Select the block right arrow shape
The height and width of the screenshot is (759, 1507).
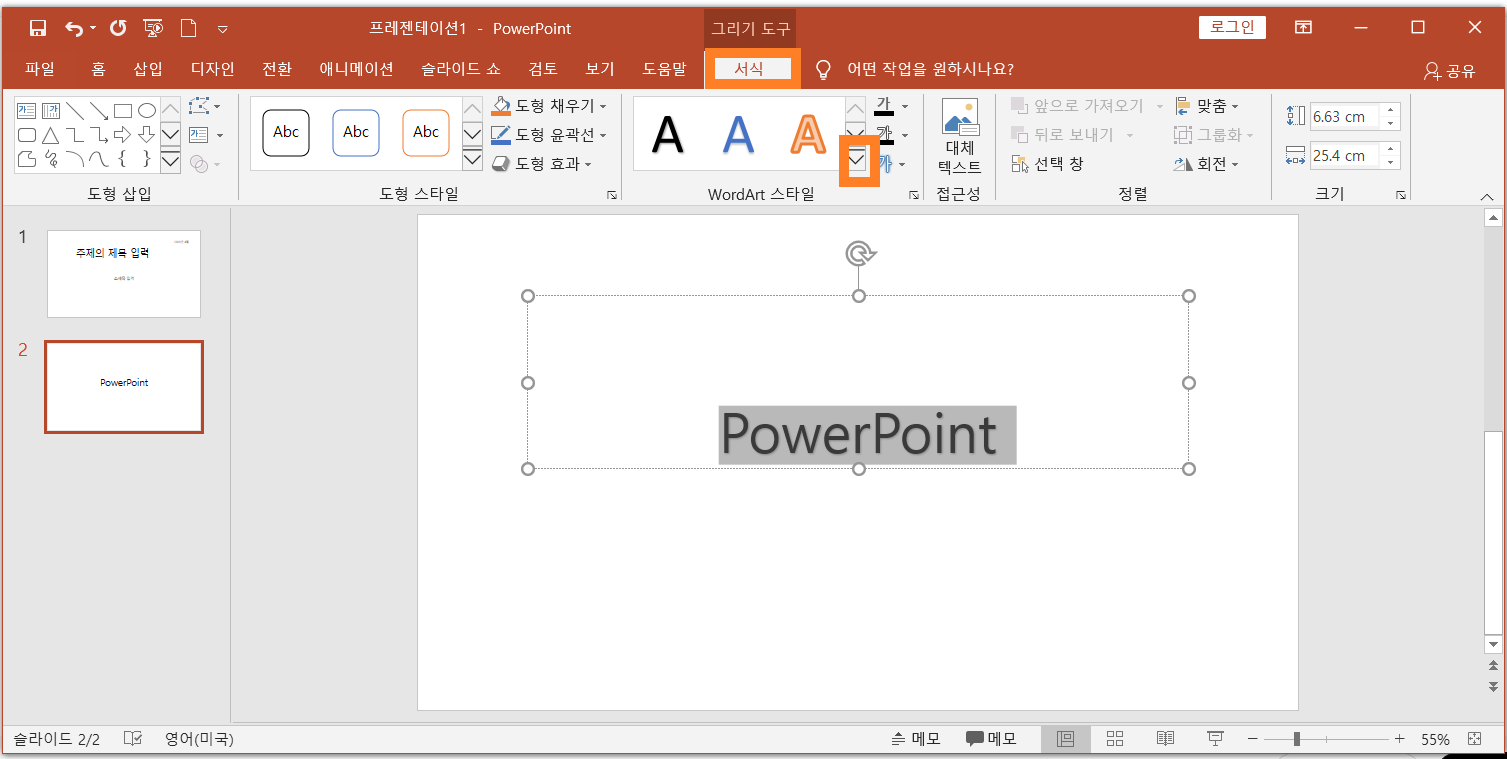(x=122, y=134)
